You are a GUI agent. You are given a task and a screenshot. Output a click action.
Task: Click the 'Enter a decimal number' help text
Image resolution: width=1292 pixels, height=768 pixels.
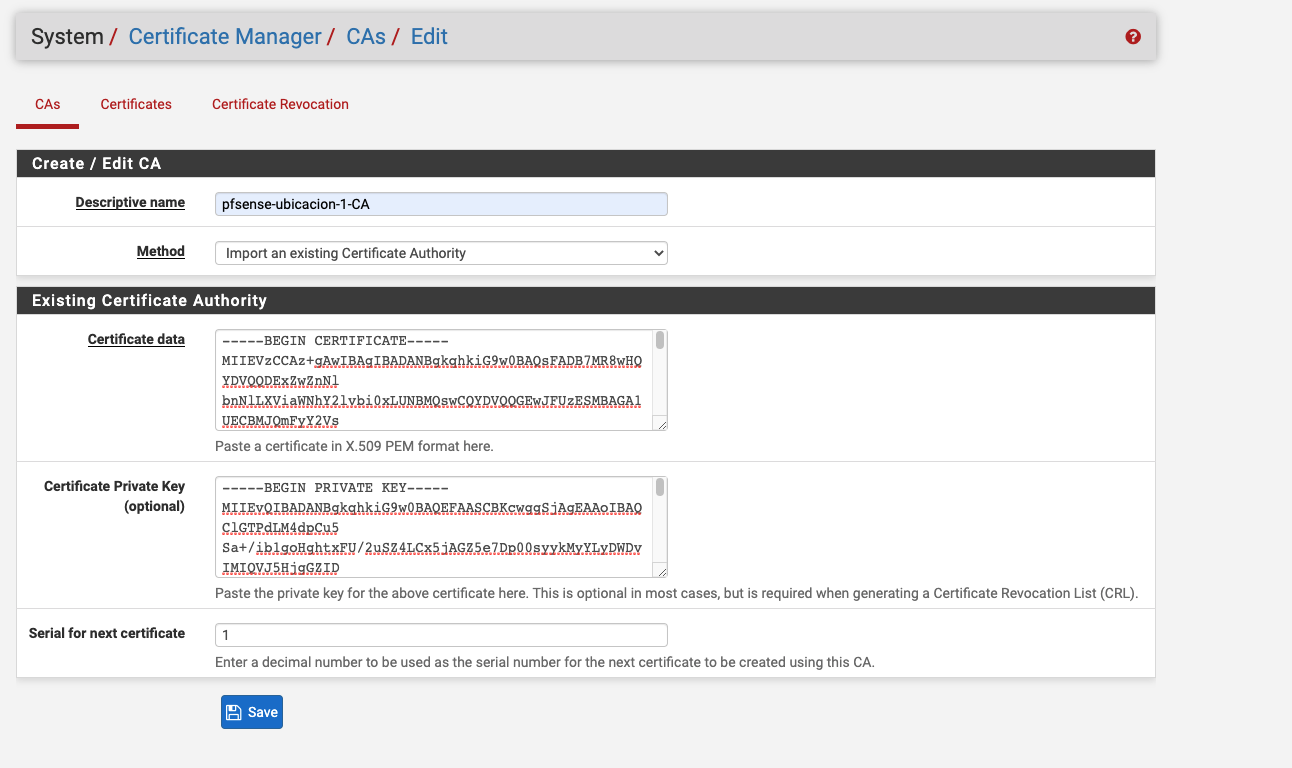pos(545,662)
